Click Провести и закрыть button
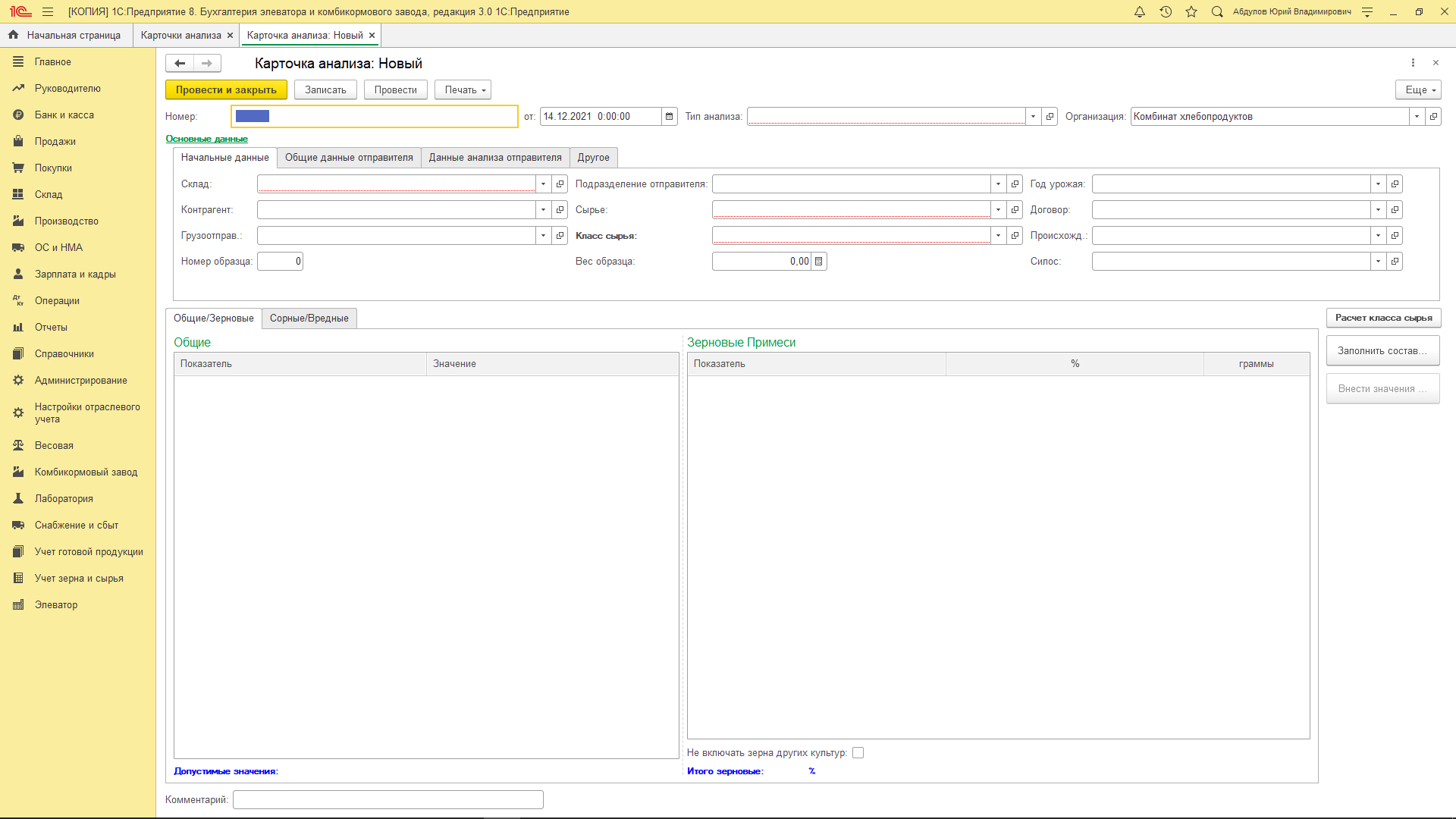 (x=226, y=90)
